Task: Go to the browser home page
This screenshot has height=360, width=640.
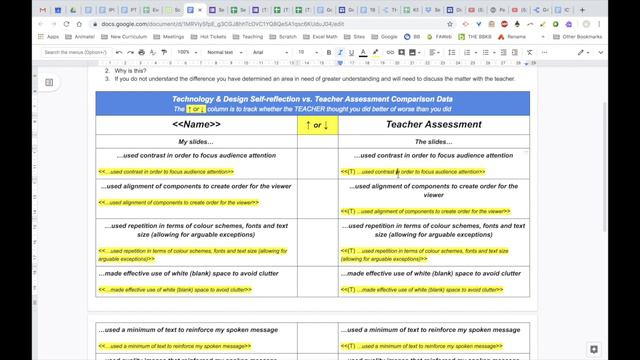Action: [79, 24]
